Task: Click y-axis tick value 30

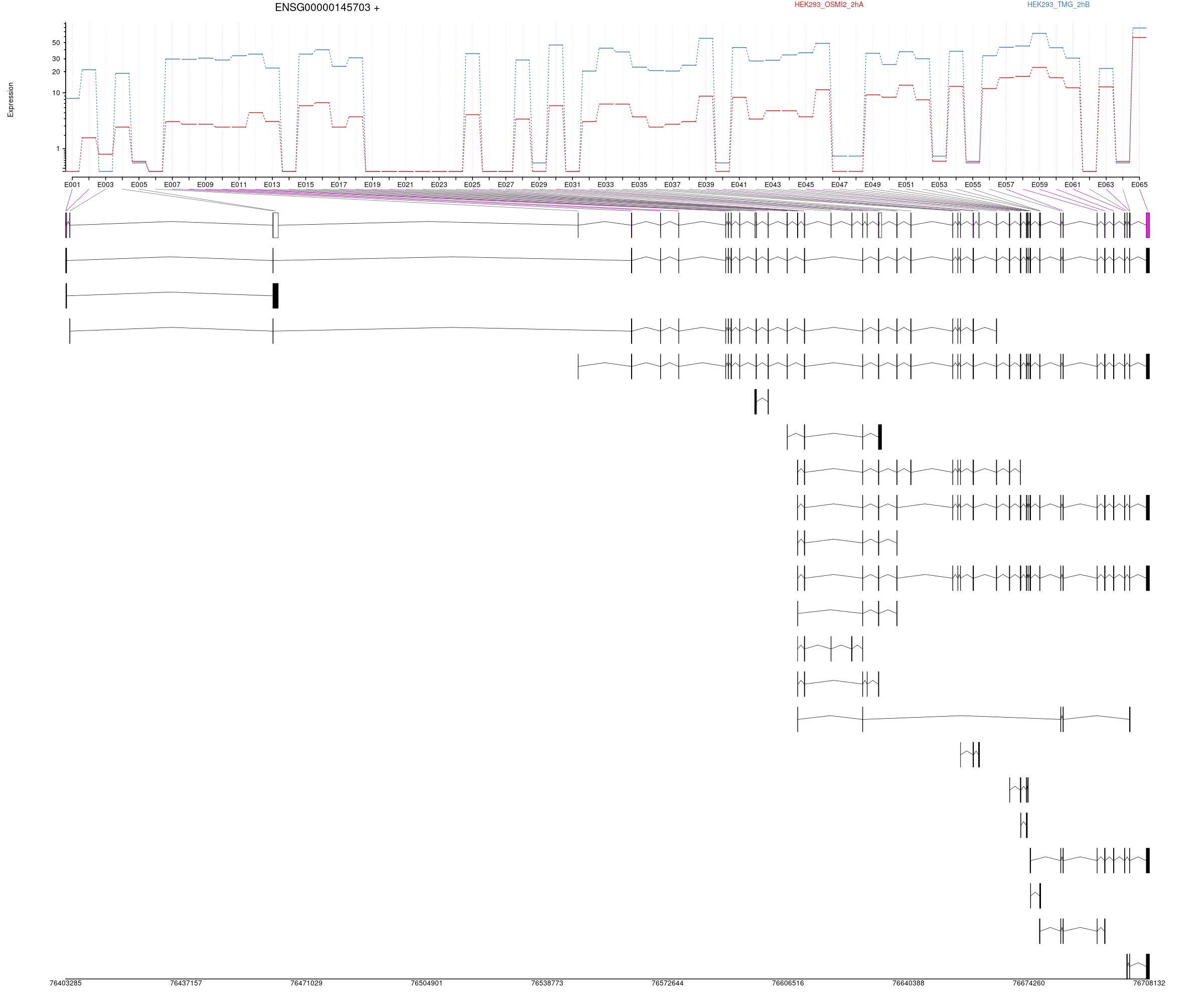Action: [56, 59]
